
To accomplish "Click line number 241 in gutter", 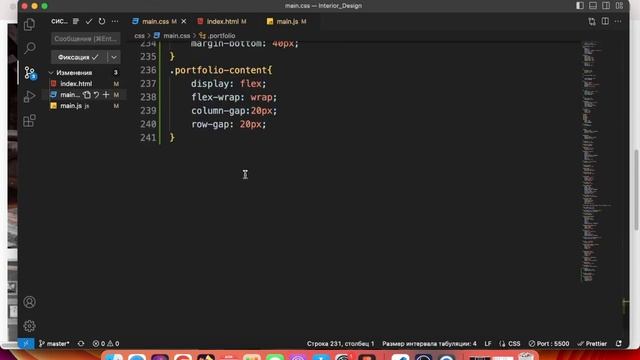I will (x=148, y=138).
